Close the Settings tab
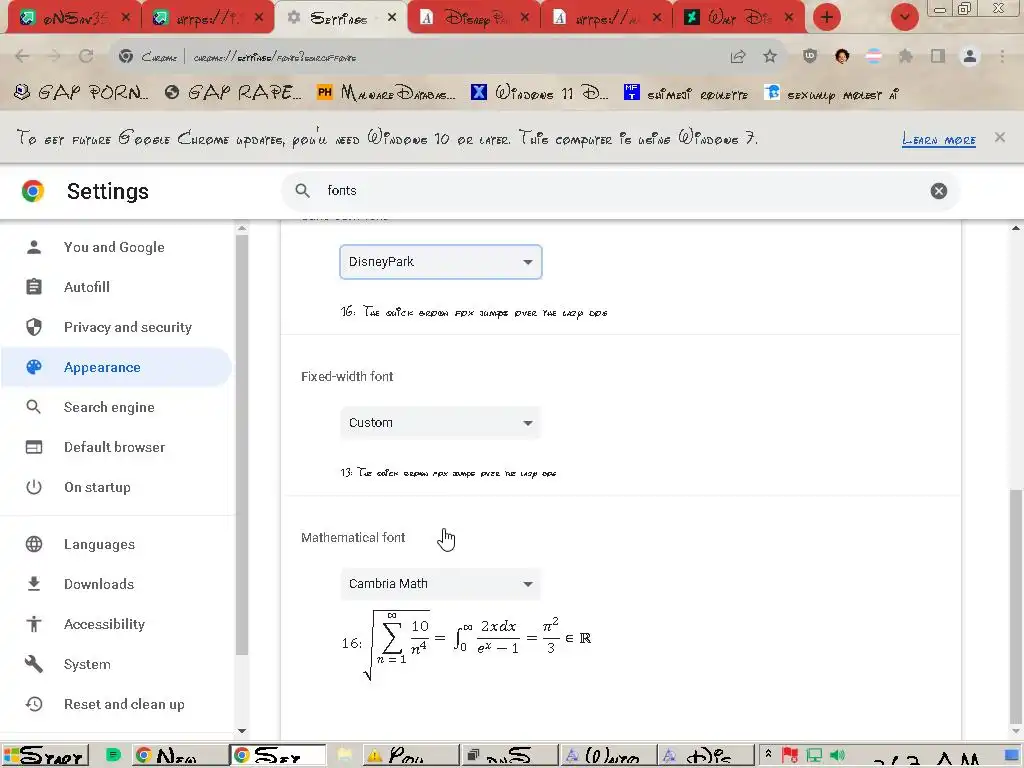Image resolution: width=1024 pixels, height=768 pixels. [x=391, y=18]
